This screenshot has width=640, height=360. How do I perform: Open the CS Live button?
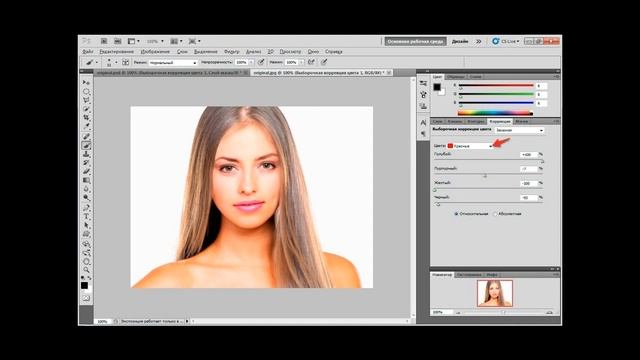tap(506, 41)
